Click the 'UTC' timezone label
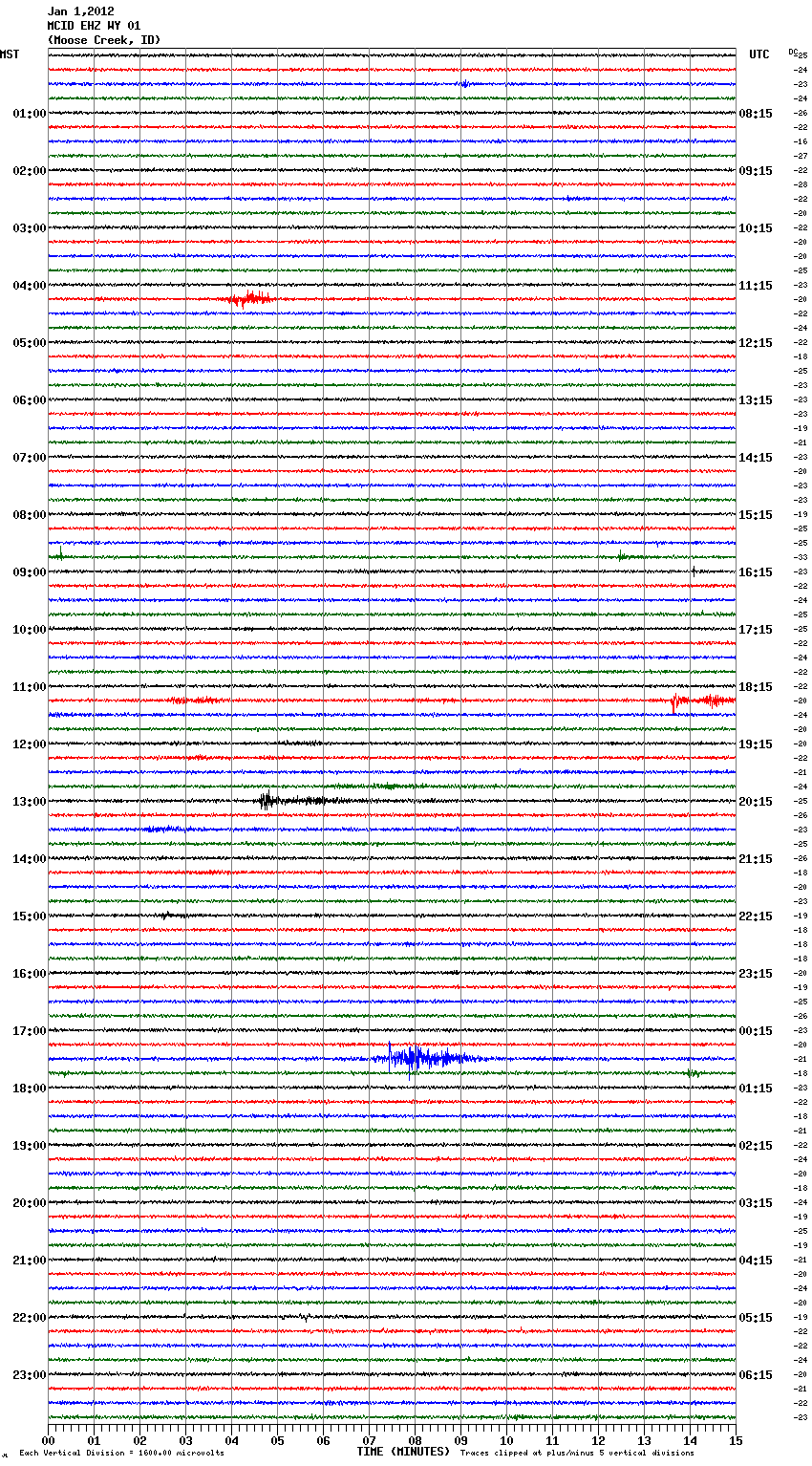Screen dimensions: 812x1466 pos(759,54)
